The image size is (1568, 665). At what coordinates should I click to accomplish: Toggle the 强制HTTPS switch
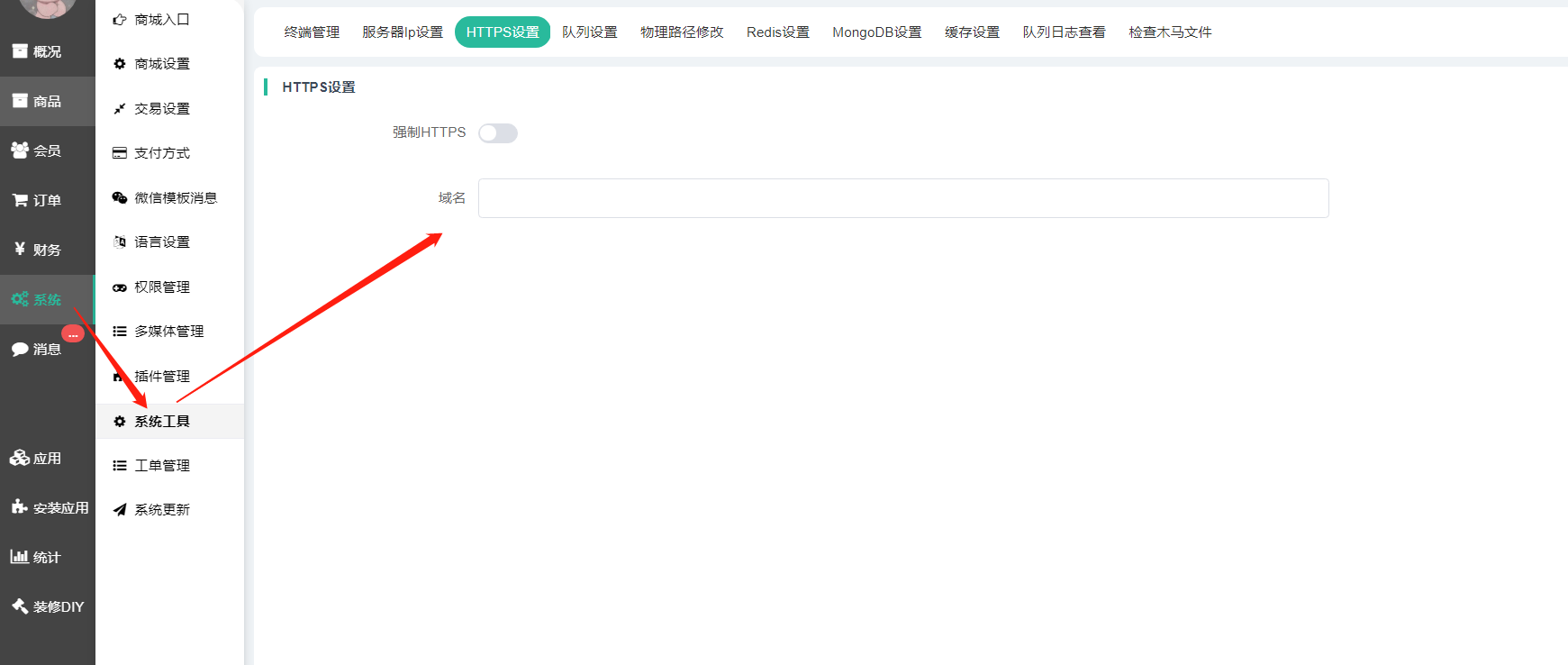[x=498, y=133]
